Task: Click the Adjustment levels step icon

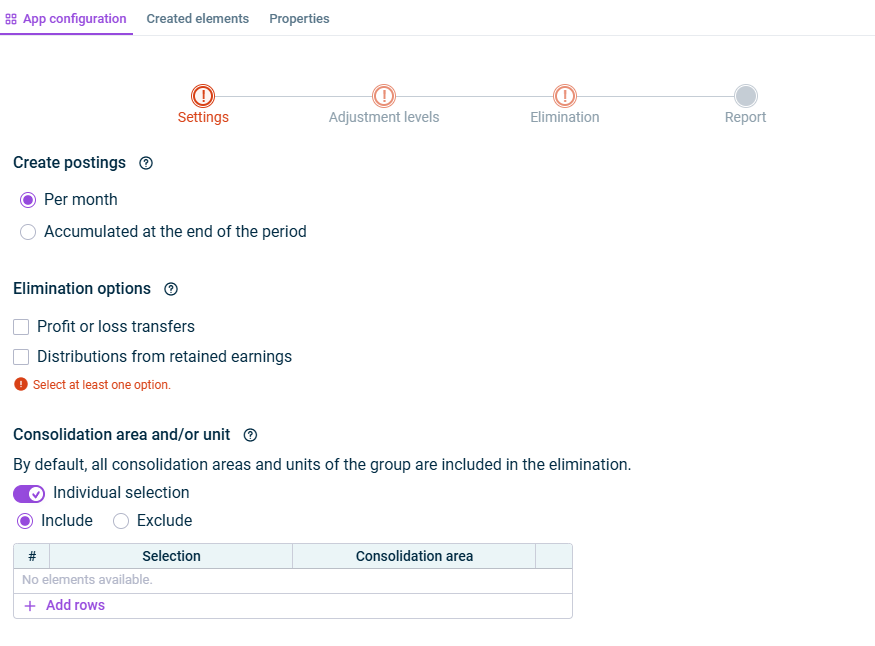Action: (384, 96)
